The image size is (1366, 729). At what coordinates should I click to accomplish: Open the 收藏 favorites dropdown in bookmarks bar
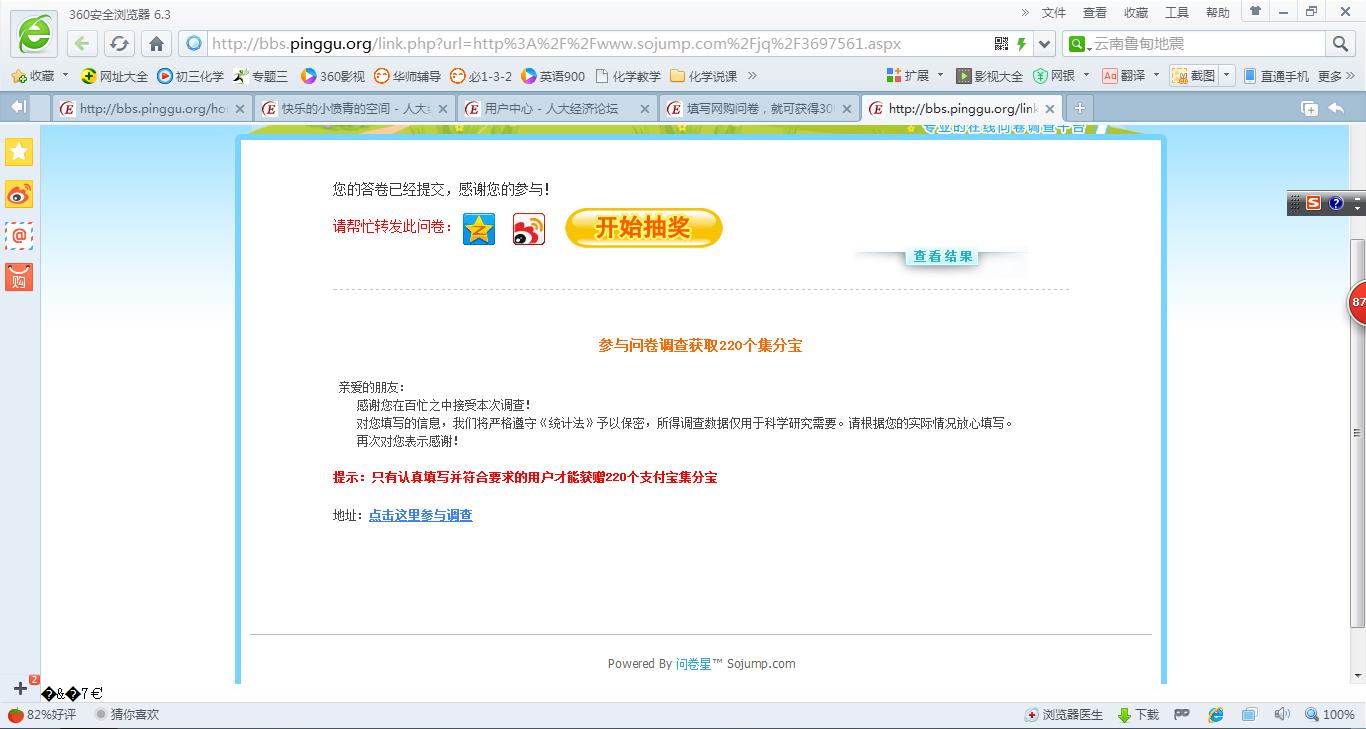[x=40, y=76]
